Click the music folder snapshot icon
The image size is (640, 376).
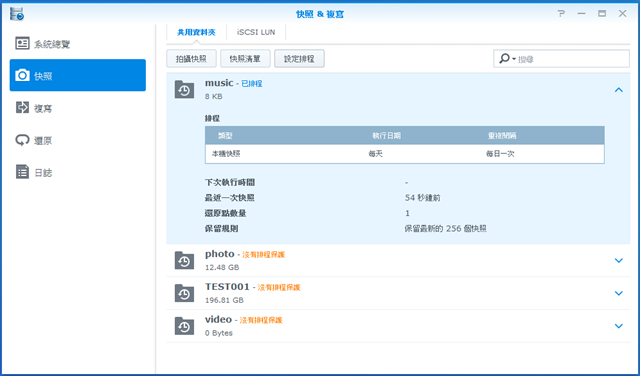[184, 89]
